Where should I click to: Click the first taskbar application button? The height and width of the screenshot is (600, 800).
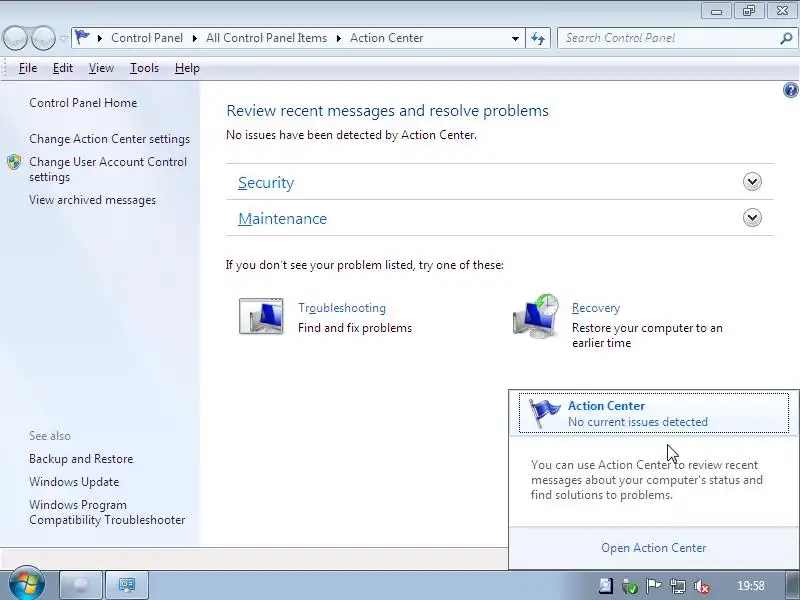click(x=81, y=585)
